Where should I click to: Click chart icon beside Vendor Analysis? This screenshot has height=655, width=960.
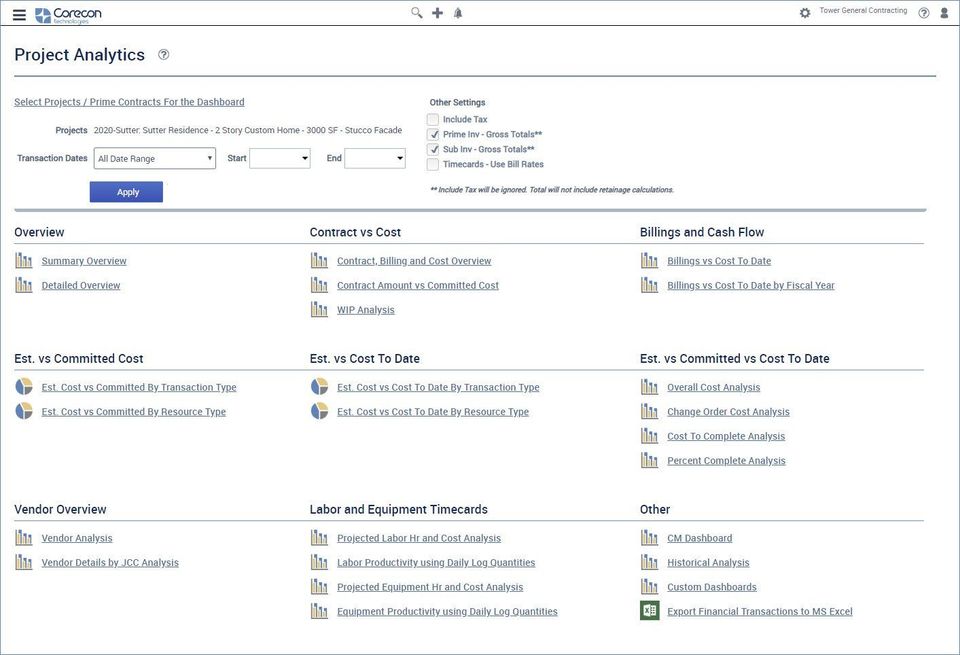24,538
